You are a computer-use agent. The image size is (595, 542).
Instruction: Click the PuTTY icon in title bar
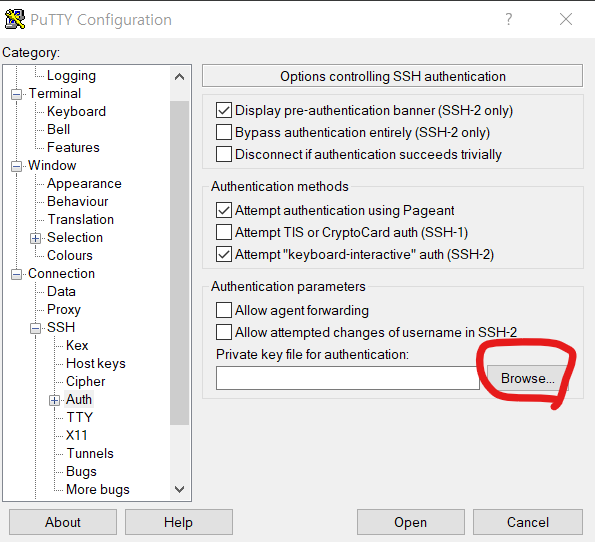pos(15,19)
